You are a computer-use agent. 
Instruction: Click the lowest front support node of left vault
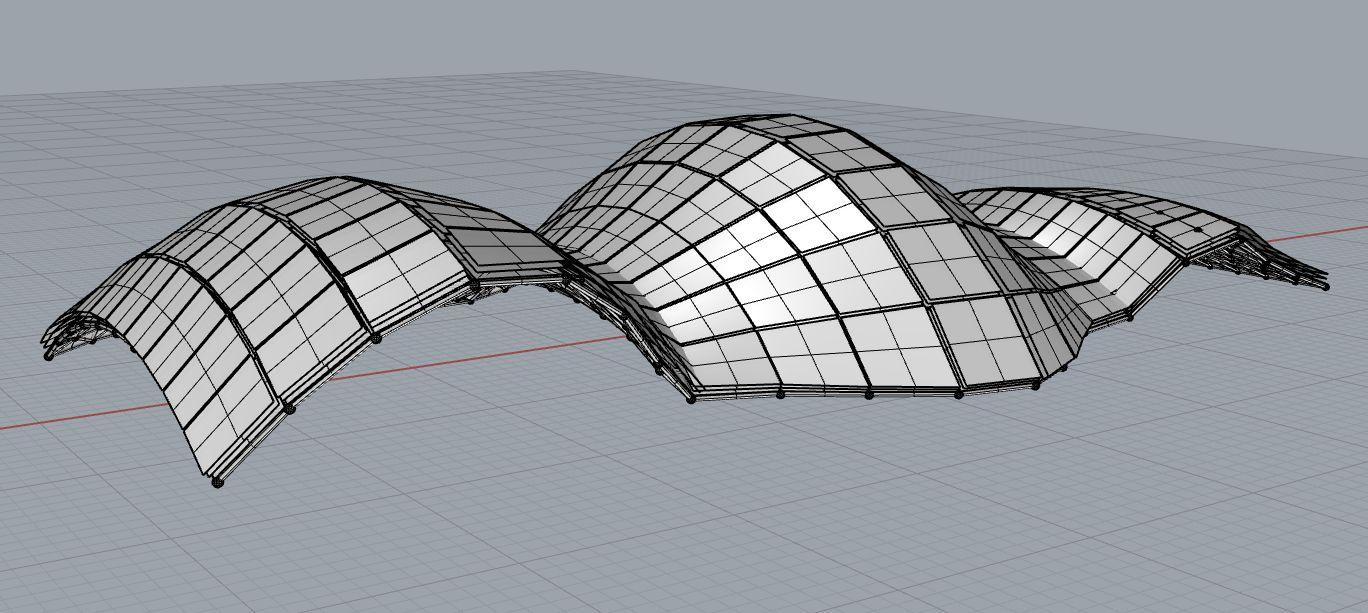pos(219,483)
